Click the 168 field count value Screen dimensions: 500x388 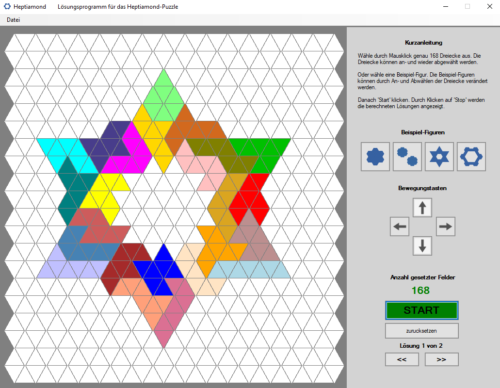pos(421,290)
